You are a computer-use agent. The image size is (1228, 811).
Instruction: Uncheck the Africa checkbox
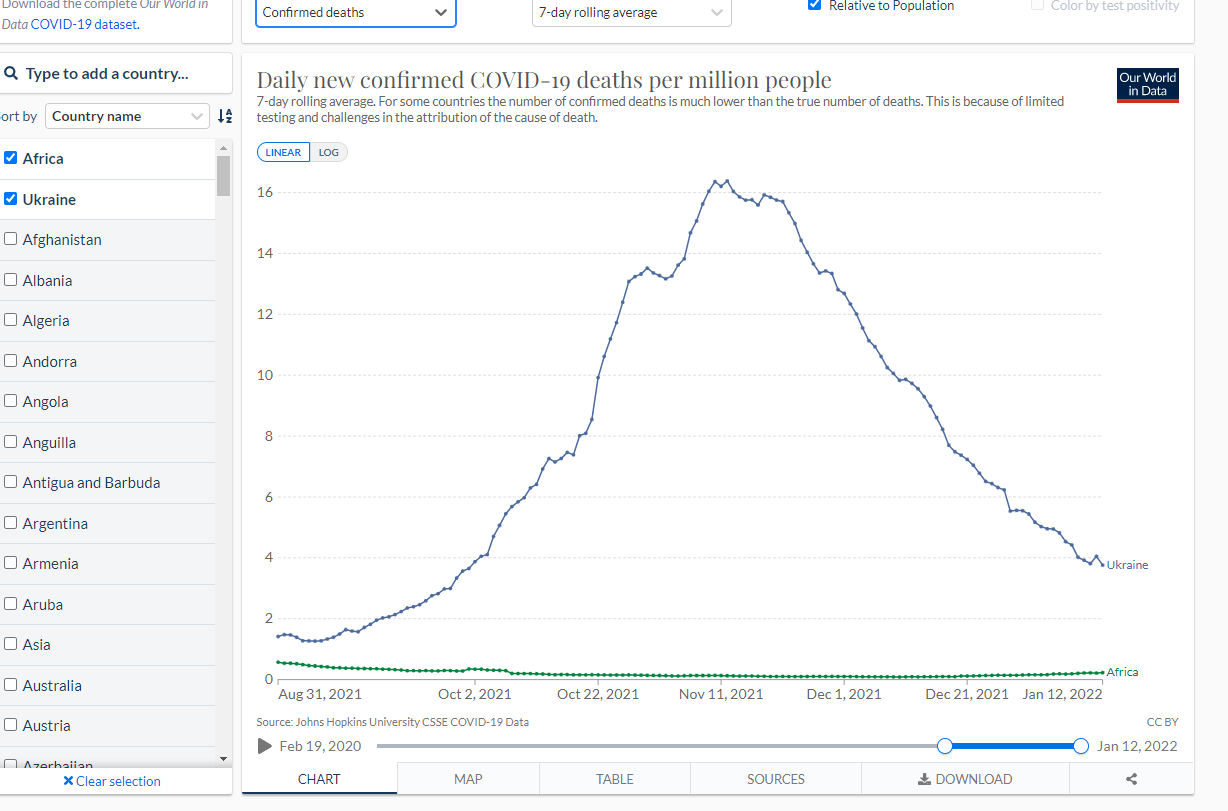tap(11, 158)
